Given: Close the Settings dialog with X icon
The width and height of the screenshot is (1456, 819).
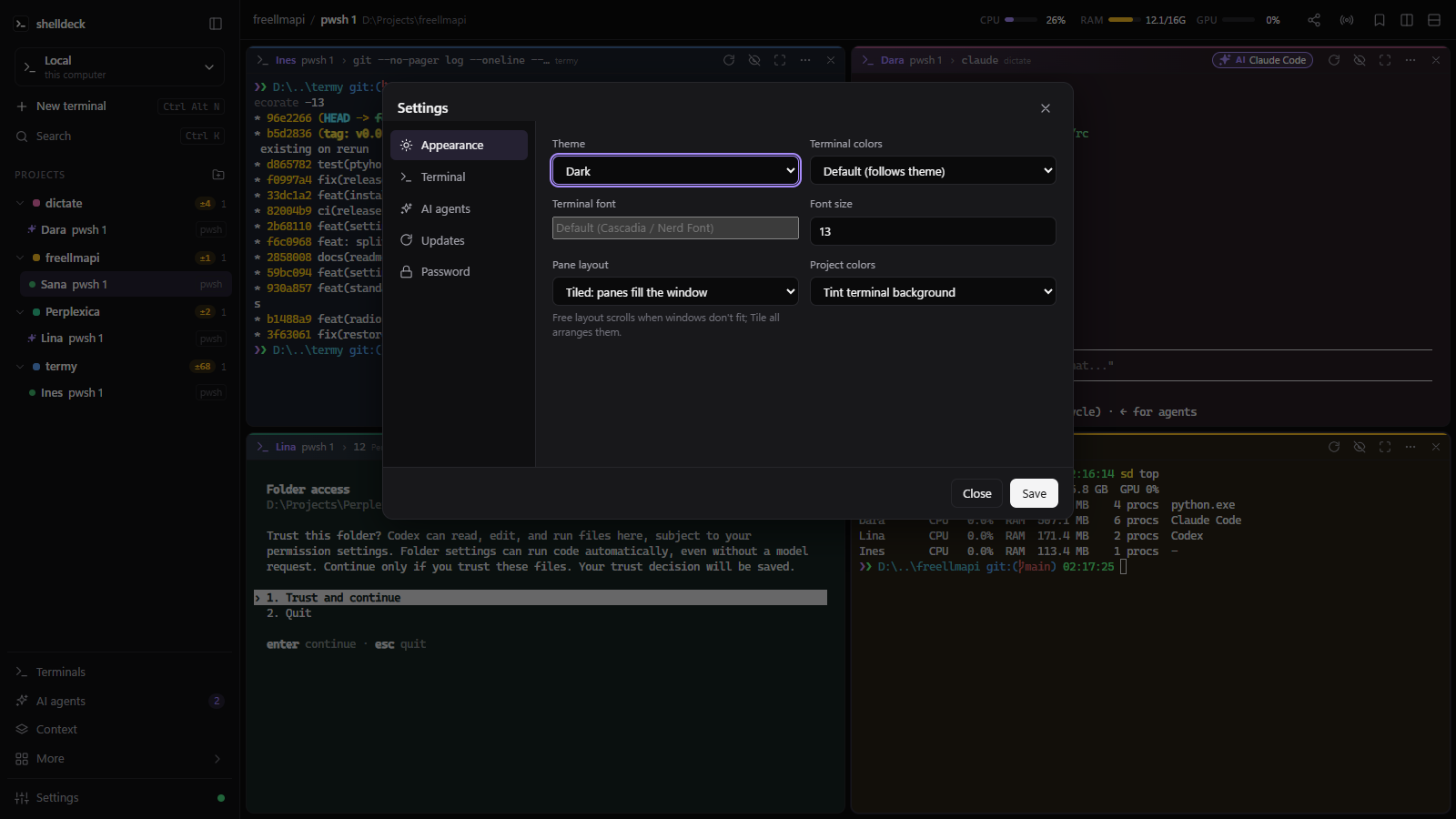Looking at the screenshot, I should [x=1046, y=108].
